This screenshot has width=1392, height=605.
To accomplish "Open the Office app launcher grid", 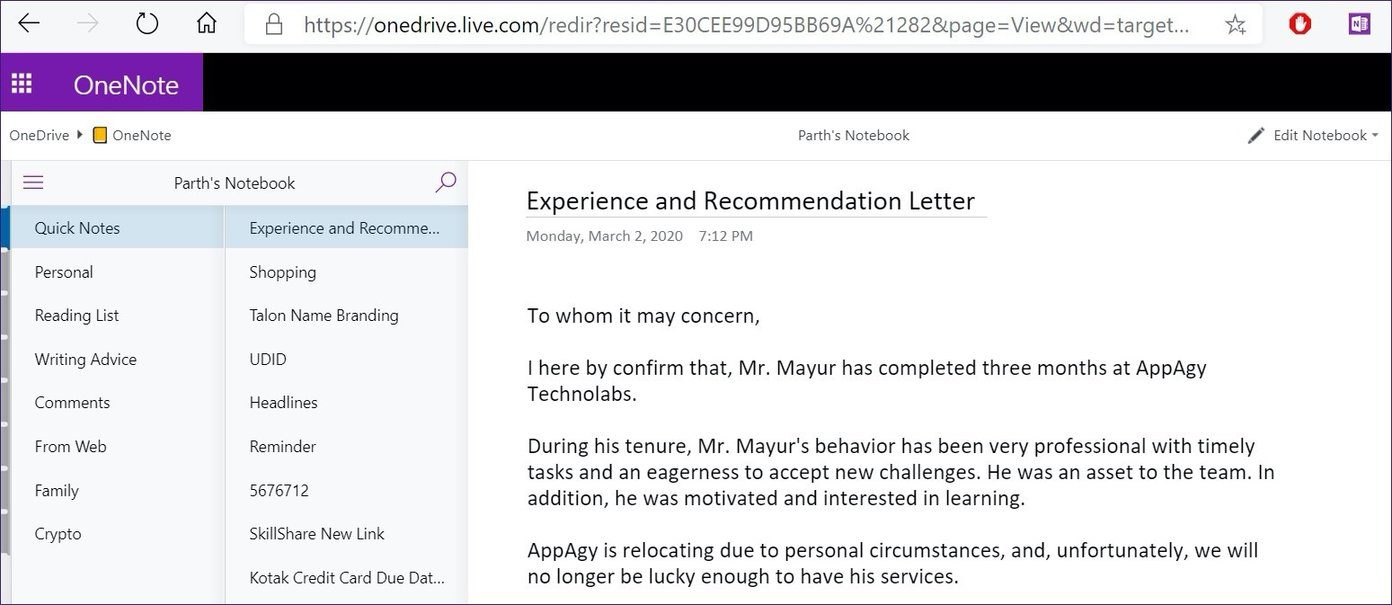I will pos(22,83).
